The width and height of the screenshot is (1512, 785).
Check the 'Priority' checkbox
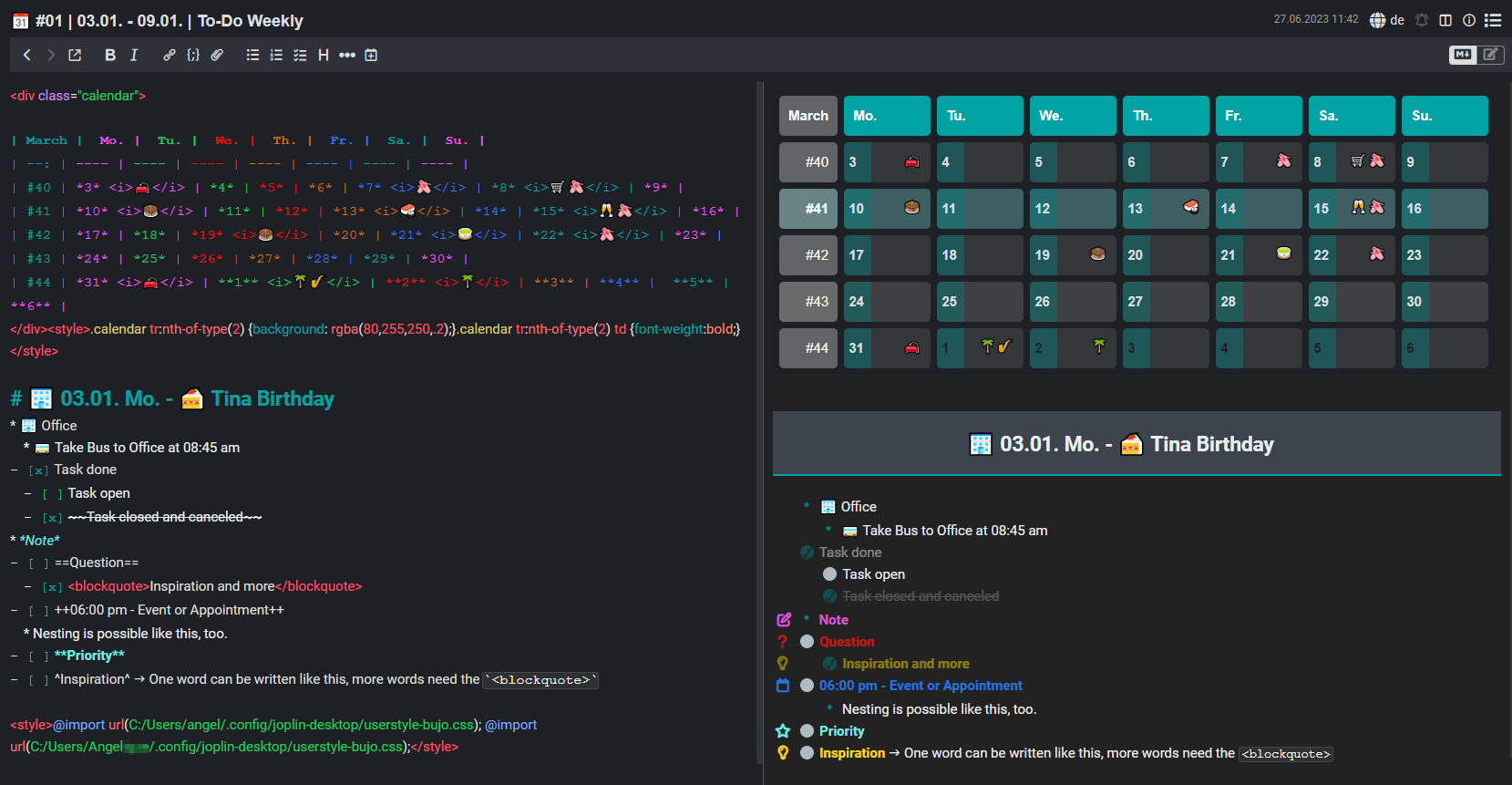point(807,731)
